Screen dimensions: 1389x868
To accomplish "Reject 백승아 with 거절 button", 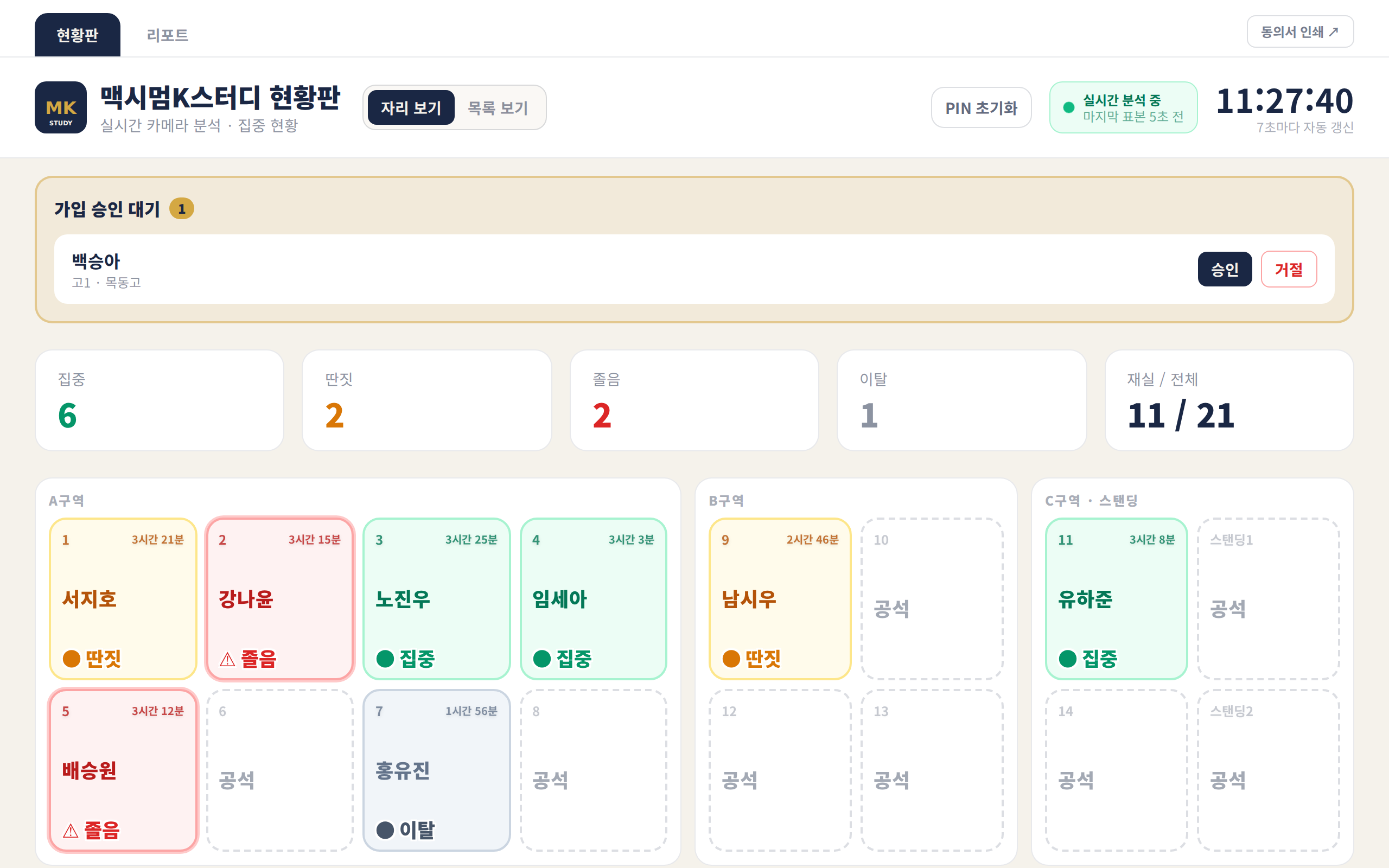I will (1289, 269).
